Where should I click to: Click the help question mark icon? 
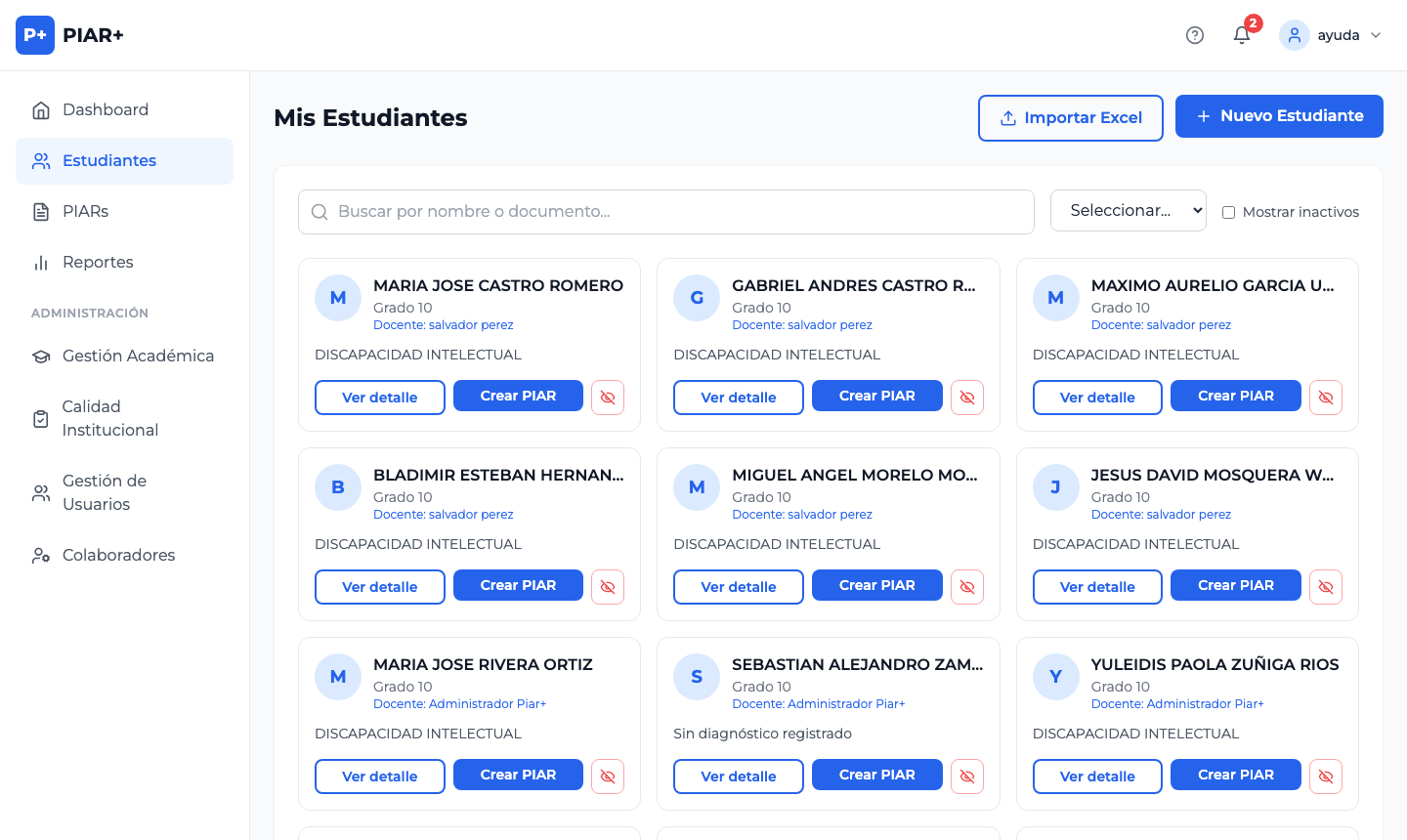(x=1194, y=35)
